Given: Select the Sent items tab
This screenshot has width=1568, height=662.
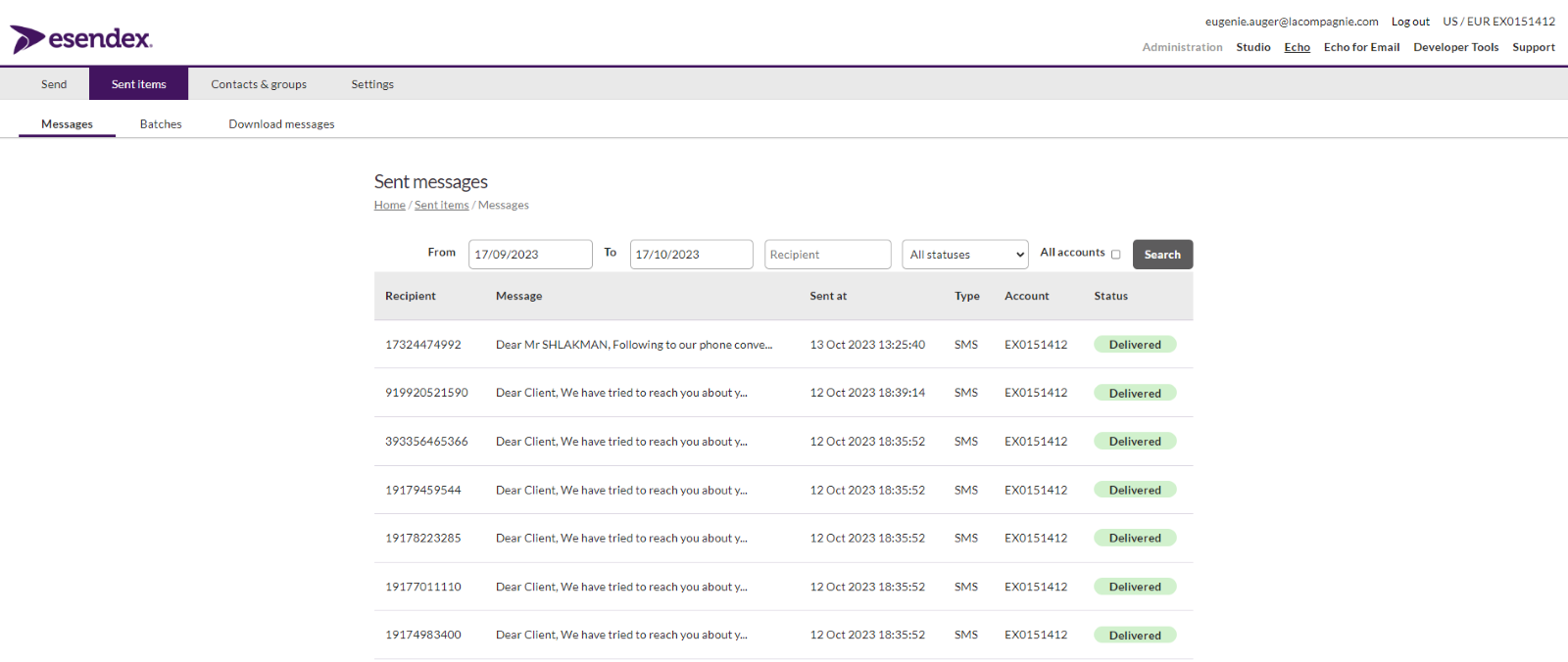Looking at the screenshot, I should click(x=138, y=84).
